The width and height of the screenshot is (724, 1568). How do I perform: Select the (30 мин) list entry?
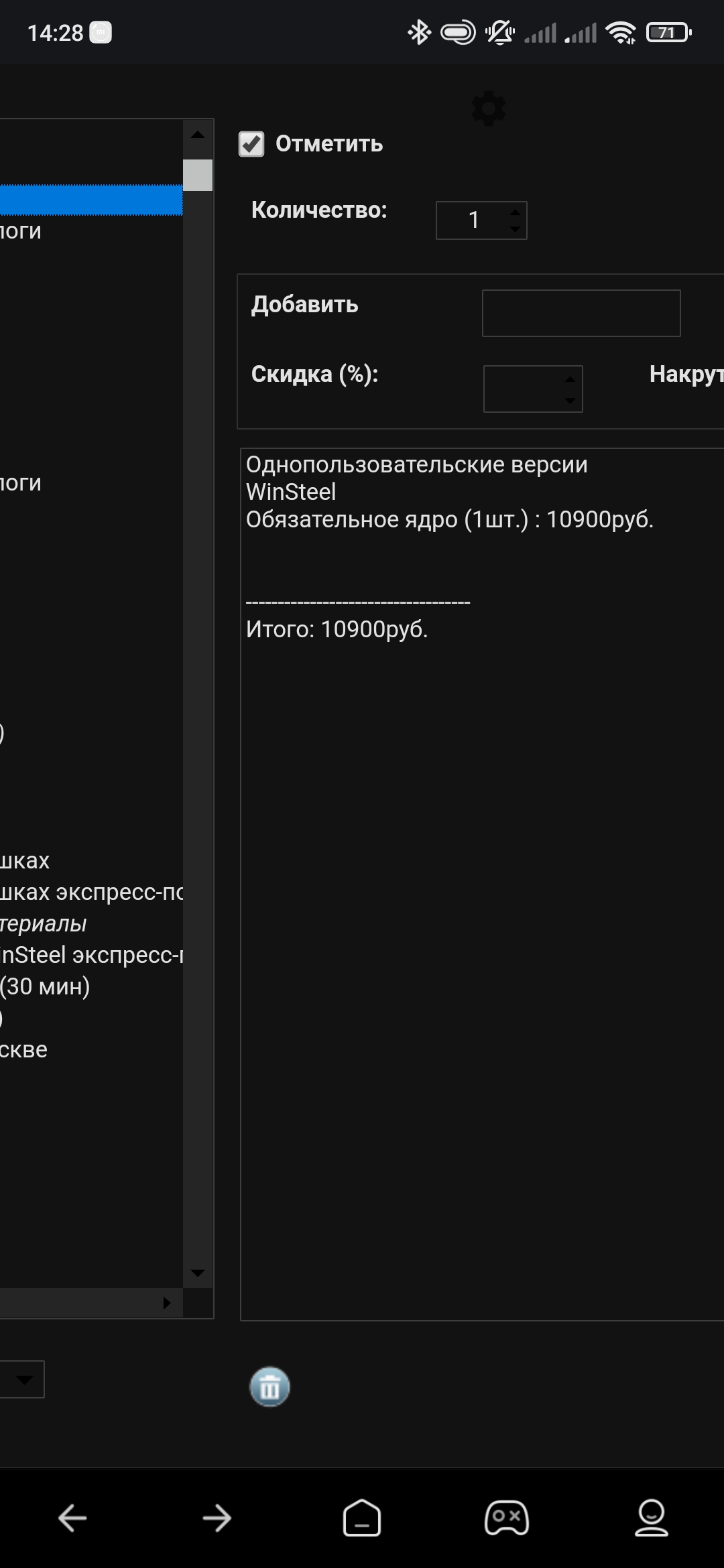pos(45,986)
